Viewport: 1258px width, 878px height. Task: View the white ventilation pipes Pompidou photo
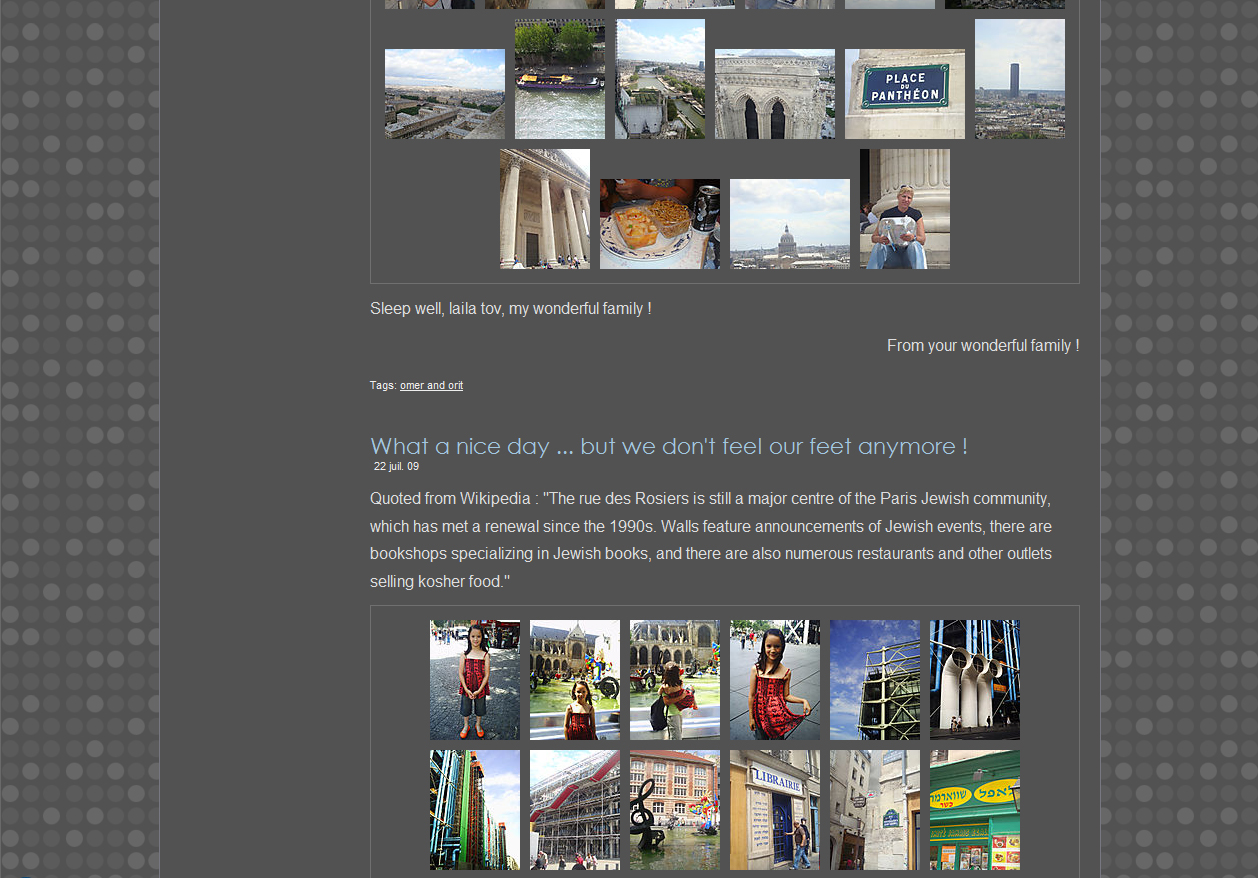pos(974,680)
